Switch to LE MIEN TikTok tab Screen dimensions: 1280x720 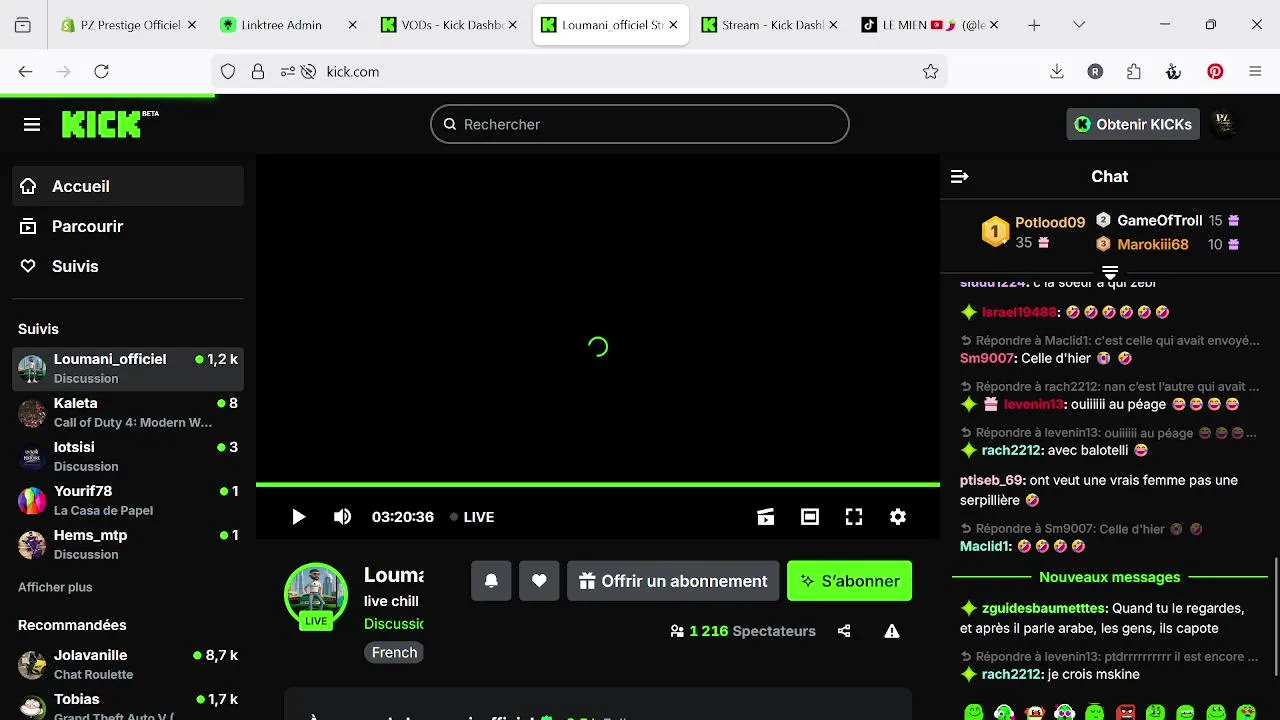pyautogui.click(x=931, y=25)
